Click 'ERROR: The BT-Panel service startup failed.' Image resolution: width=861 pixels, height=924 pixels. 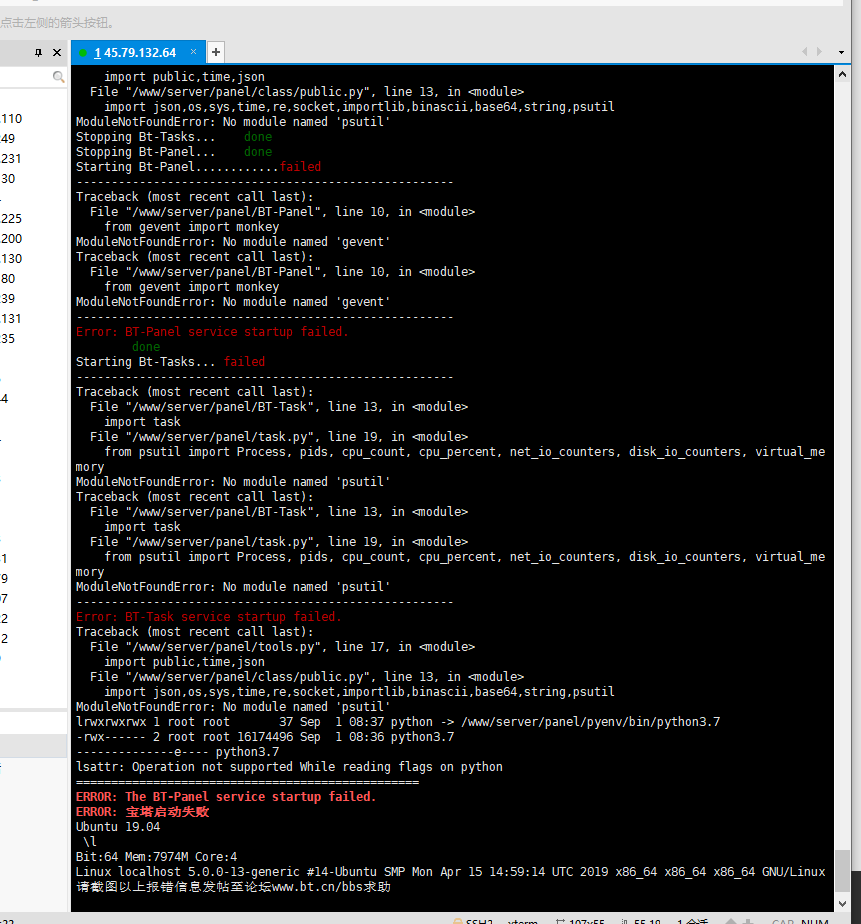click(x=226, y=797)
